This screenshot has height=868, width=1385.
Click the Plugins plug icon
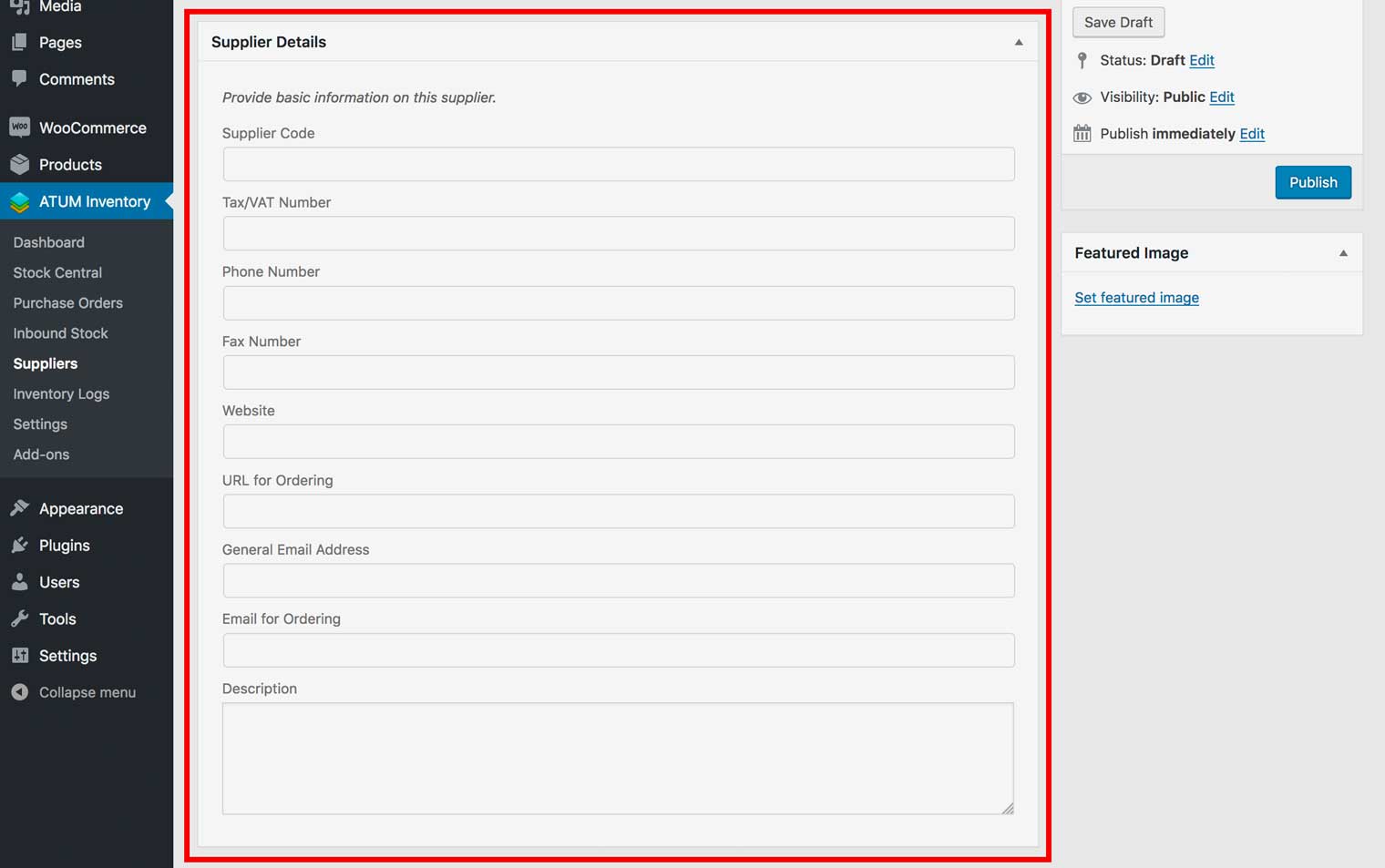pyautogui.click(x=19, y=546)
